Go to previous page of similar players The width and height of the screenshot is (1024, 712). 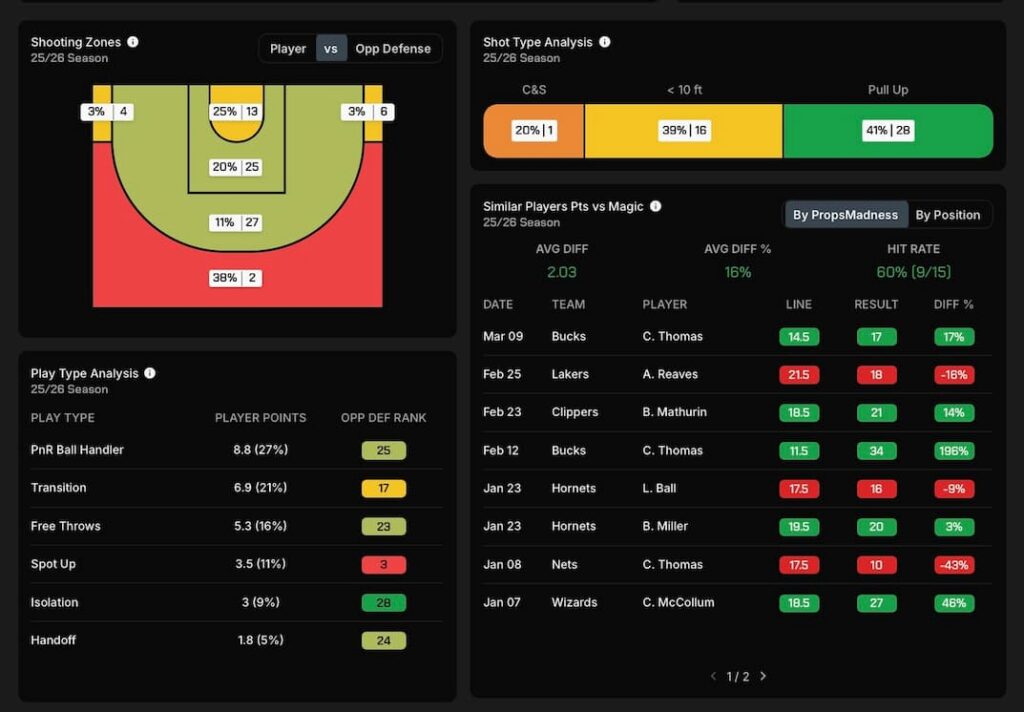(x=713, y=676)
